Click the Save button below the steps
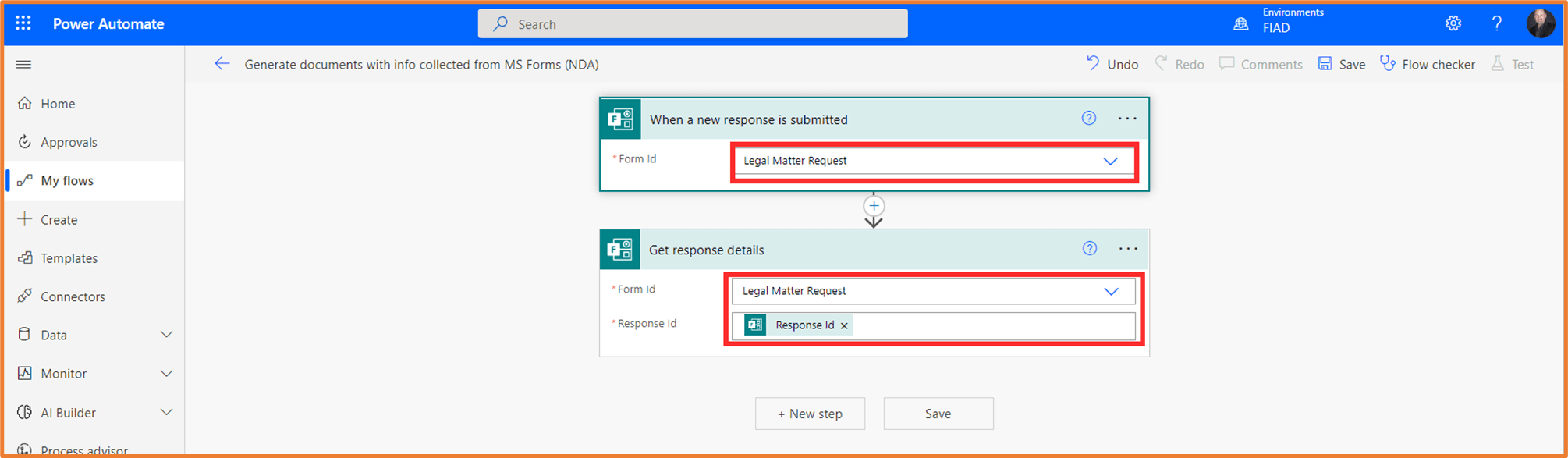Image resolution: width=1568 pixels, height=458 pixels. point(938,414)
